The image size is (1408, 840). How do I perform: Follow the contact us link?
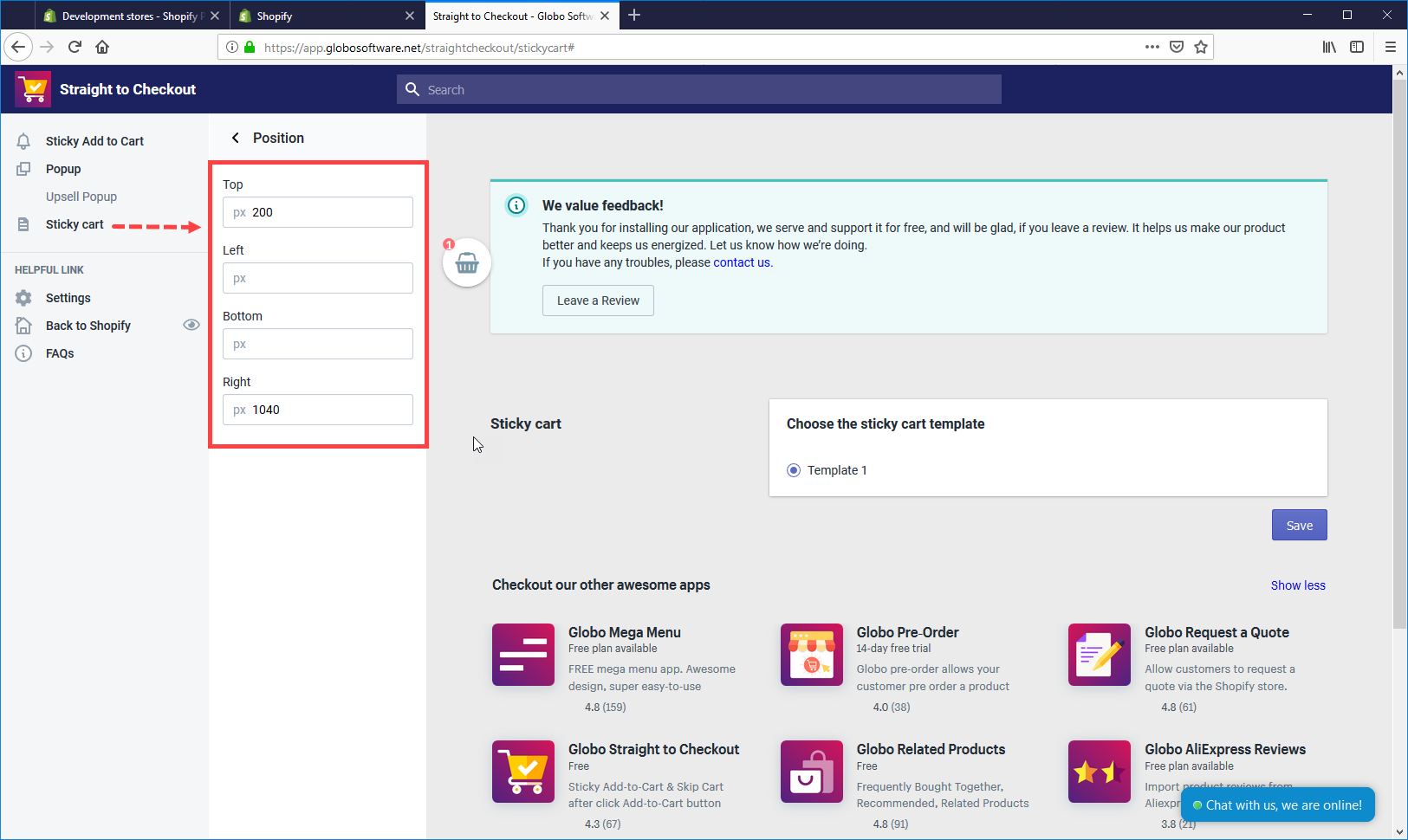pos(741,262)
